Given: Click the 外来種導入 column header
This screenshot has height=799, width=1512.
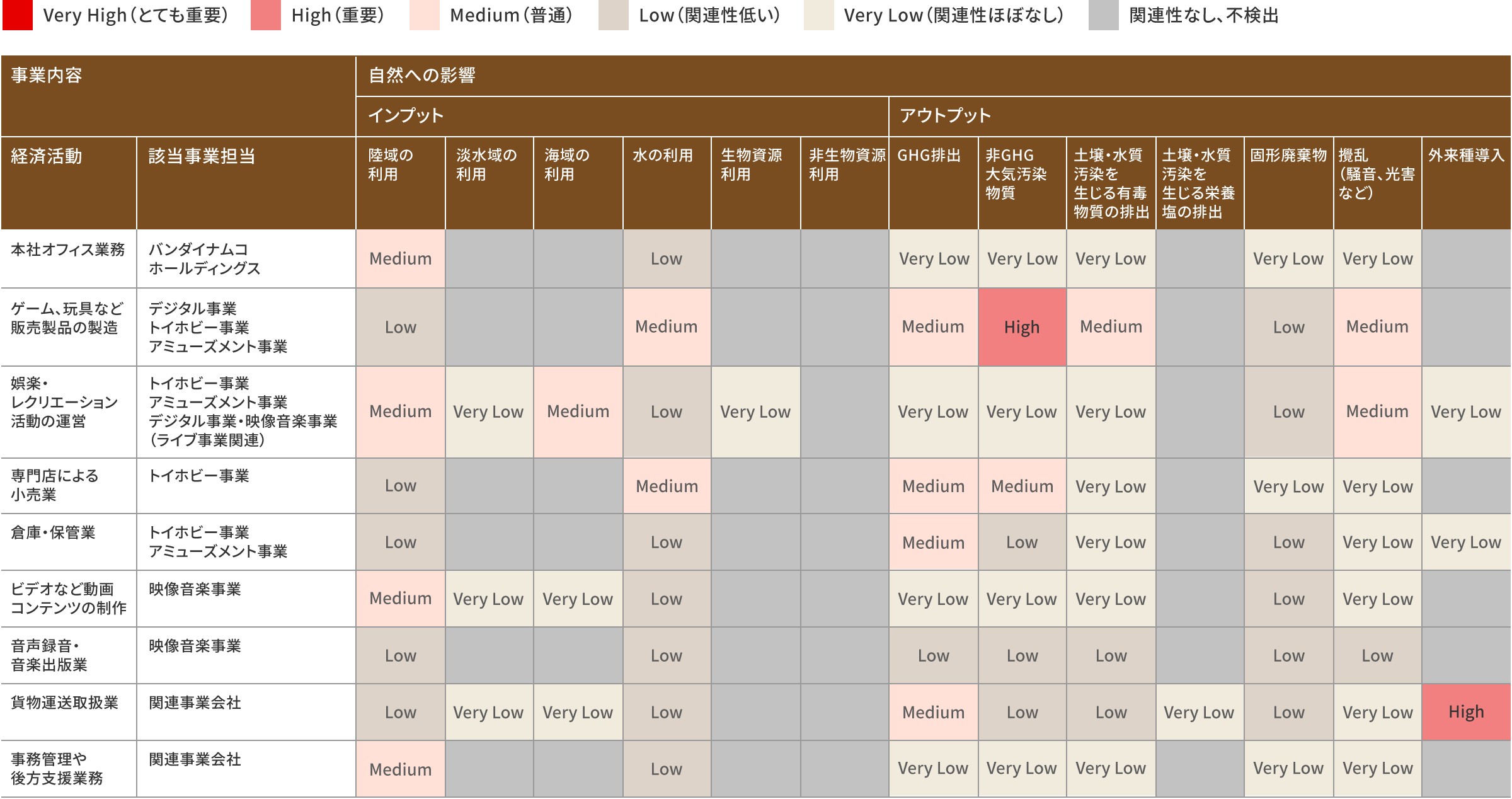Looking at the screenshot, I should point(1467,183).
